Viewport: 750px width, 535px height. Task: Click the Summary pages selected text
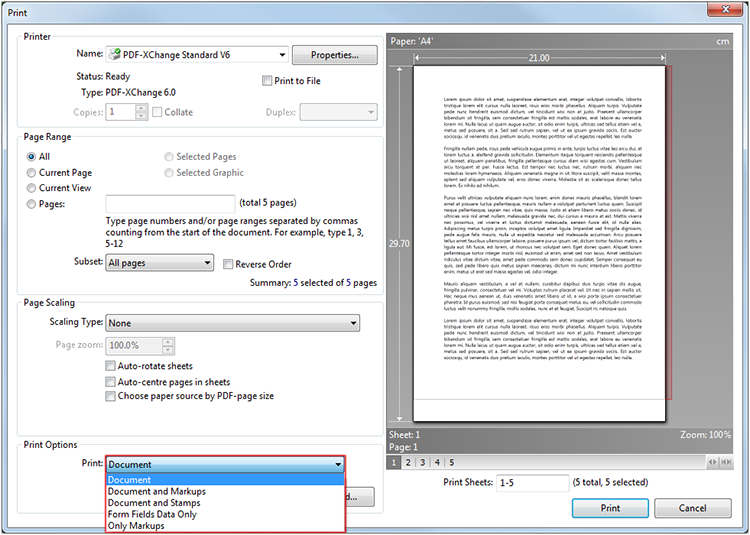tap(313, 283)
